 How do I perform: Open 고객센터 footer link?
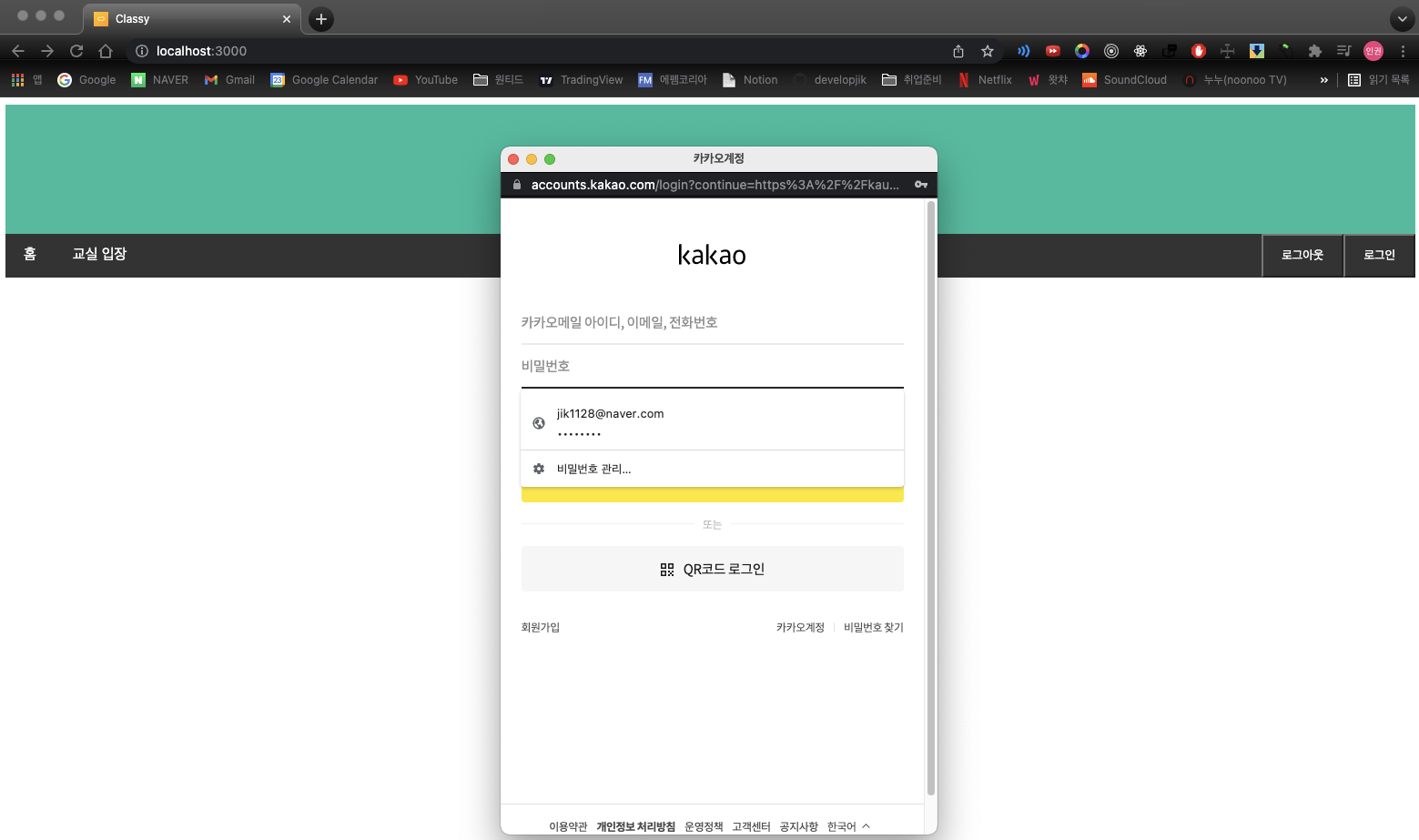tap(751, 826)
